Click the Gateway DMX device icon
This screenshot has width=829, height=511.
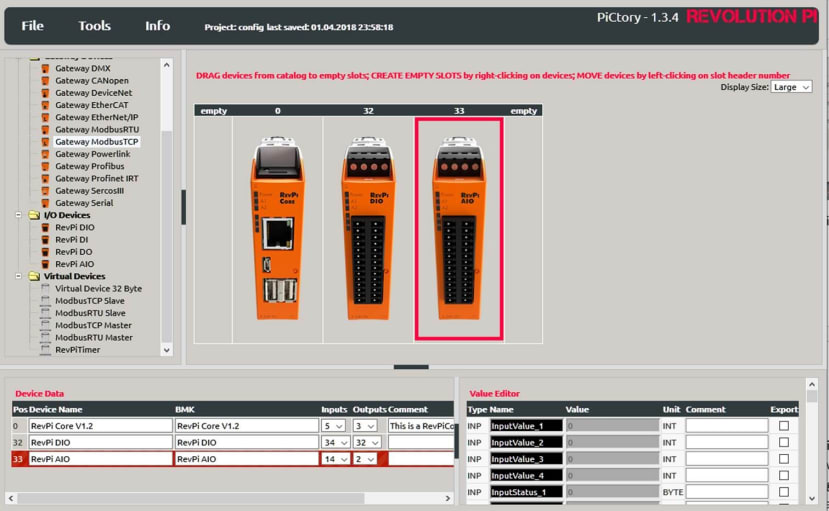click(x=45, y=68)
